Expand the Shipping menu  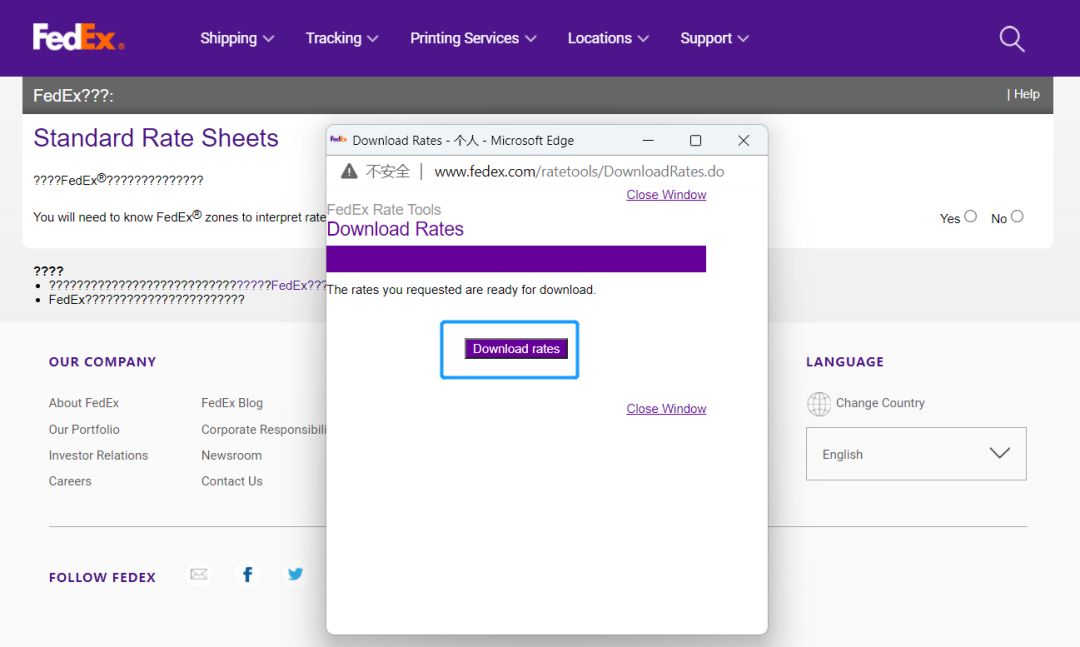[x=237, y=39]
